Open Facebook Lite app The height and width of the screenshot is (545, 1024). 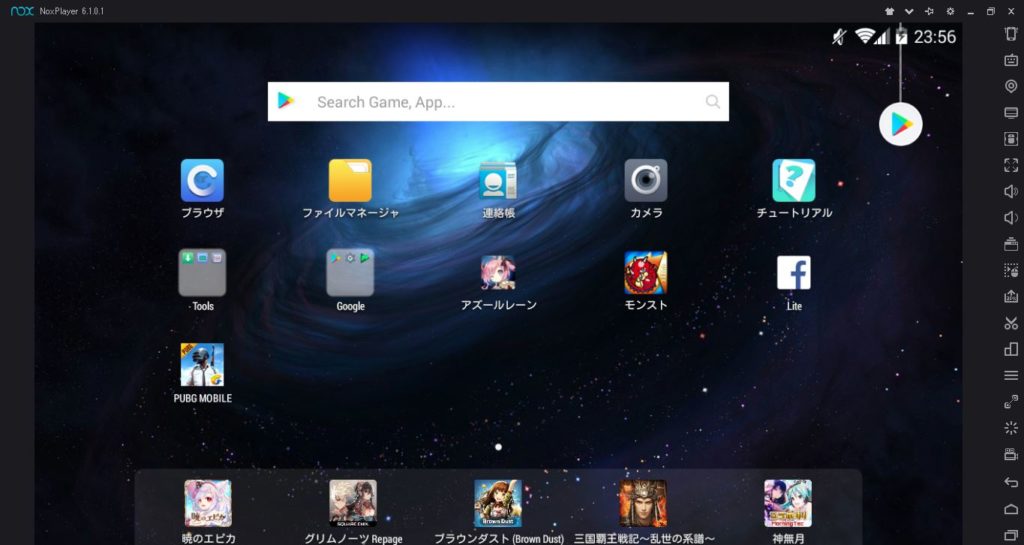tap(793, 273)
